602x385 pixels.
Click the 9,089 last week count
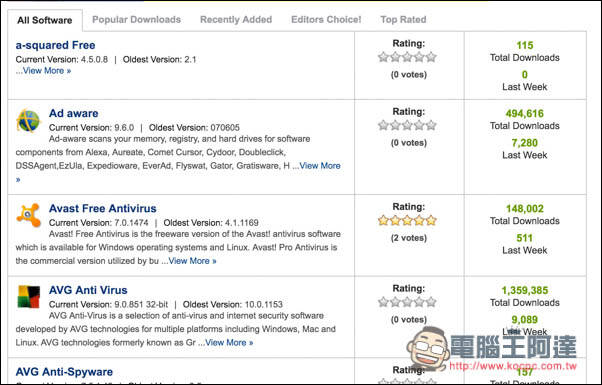point(524,320)
